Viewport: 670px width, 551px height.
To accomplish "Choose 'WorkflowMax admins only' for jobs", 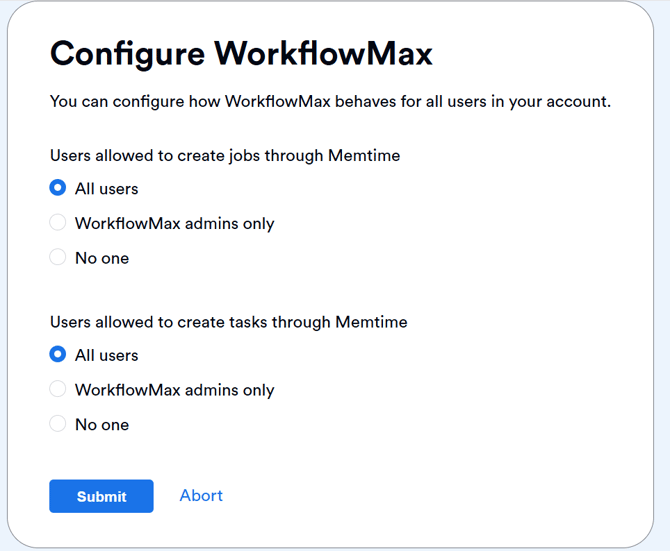I will click(58, 223).
